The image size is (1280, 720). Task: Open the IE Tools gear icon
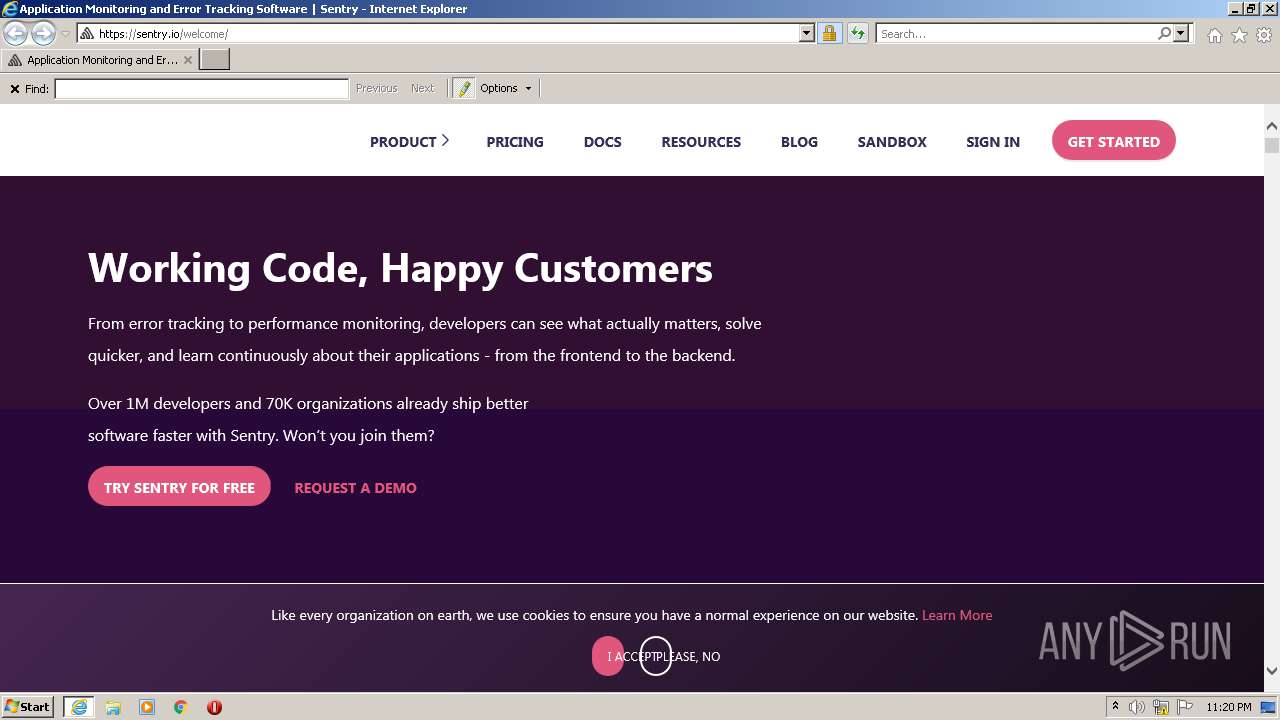click(x=1264, y=35)
